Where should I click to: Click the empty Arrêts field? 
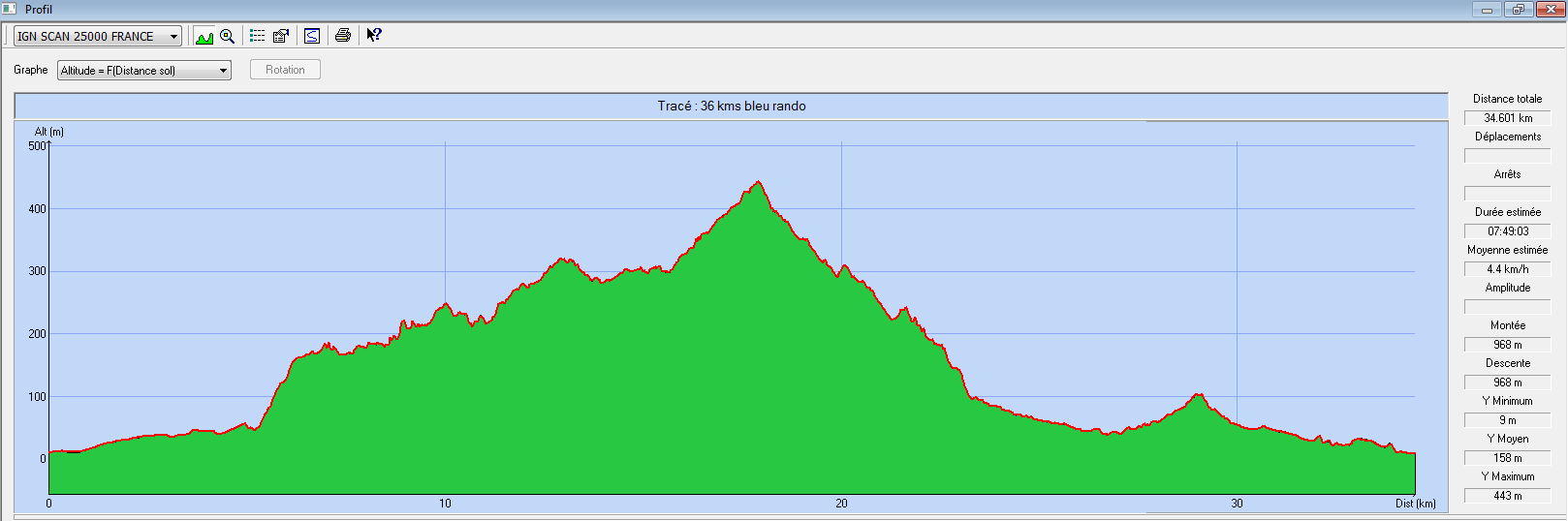[1508, 194]
